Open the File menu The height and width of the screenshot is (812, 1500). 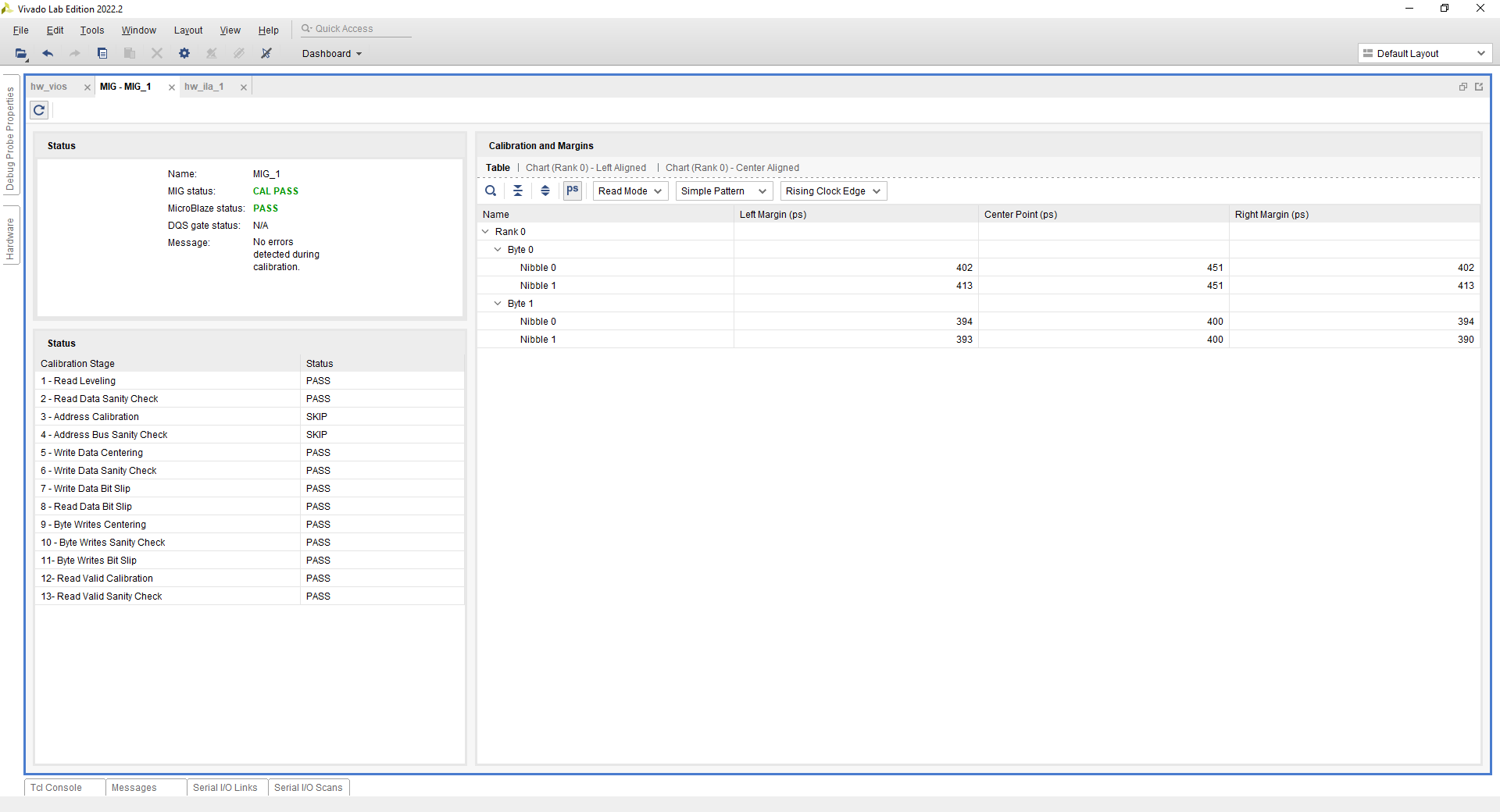[x=21, y=30]
